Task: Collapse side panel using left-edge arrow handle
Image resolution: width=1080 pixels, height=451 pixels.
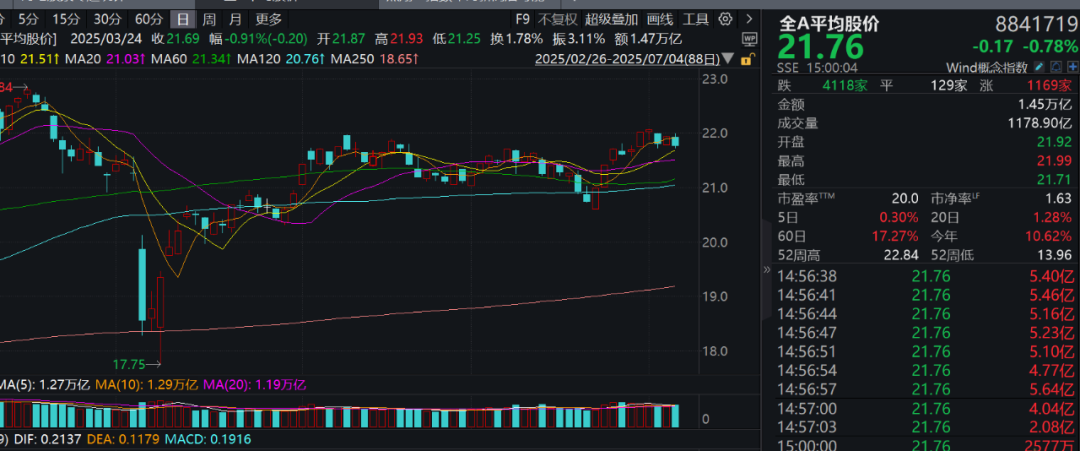Action: pos(766,270)
